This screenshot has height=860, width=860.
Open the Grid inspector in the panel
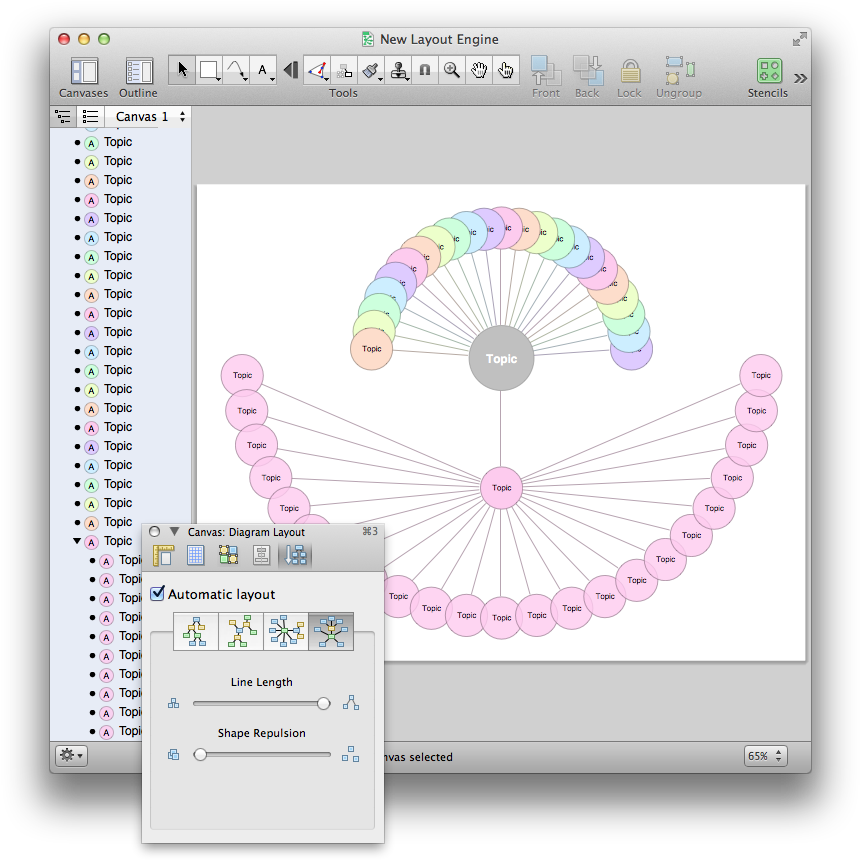[196, 556]
